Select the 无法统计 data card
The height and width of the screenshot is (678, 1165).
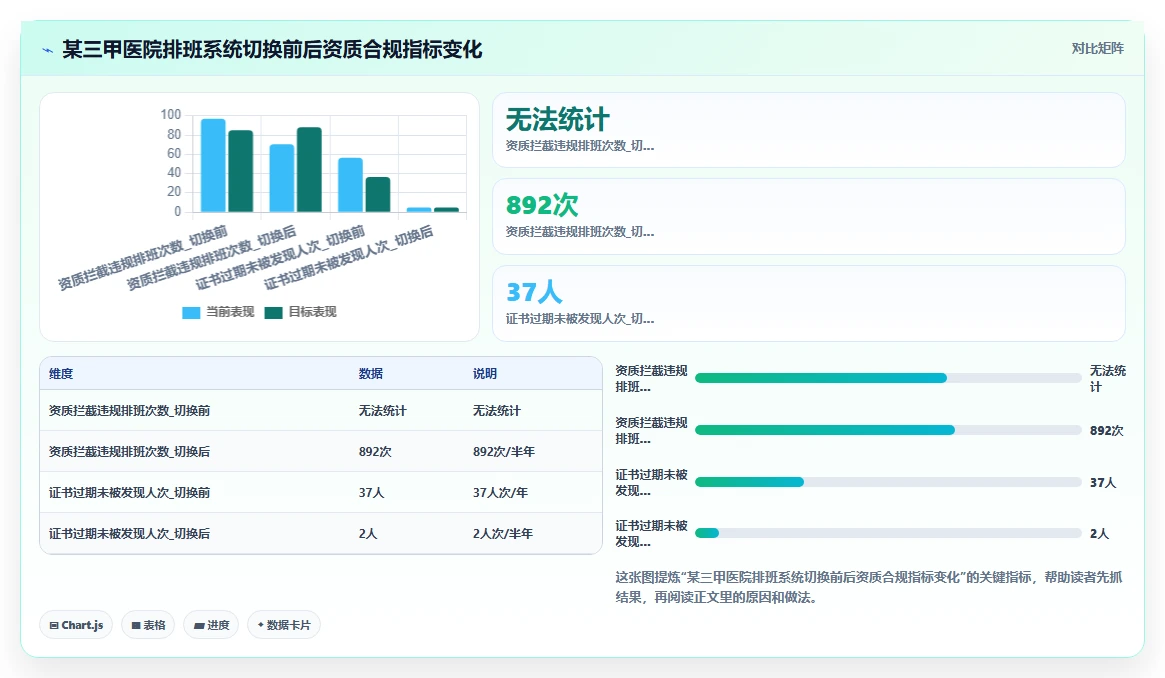[808, 130]
